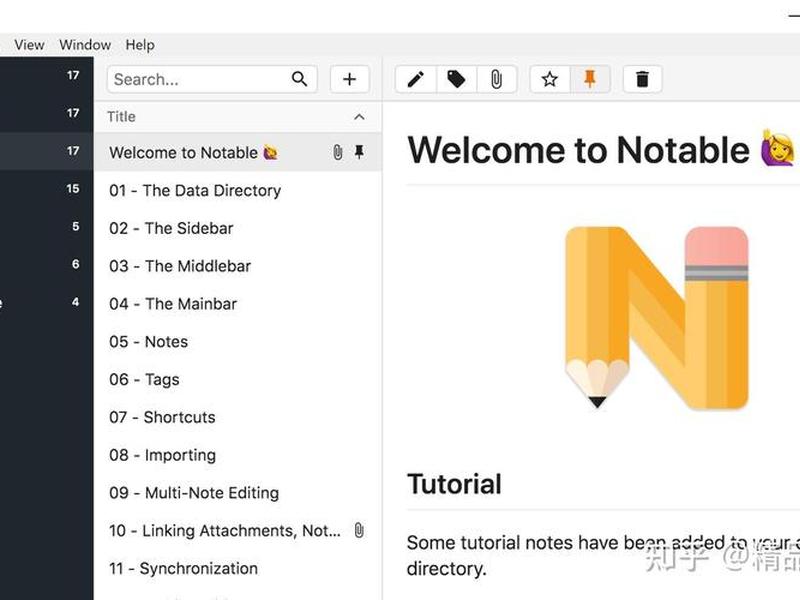Screen dimensions: 800x600
Task: Click the plus new note button
Action: (x=349, y=80)
